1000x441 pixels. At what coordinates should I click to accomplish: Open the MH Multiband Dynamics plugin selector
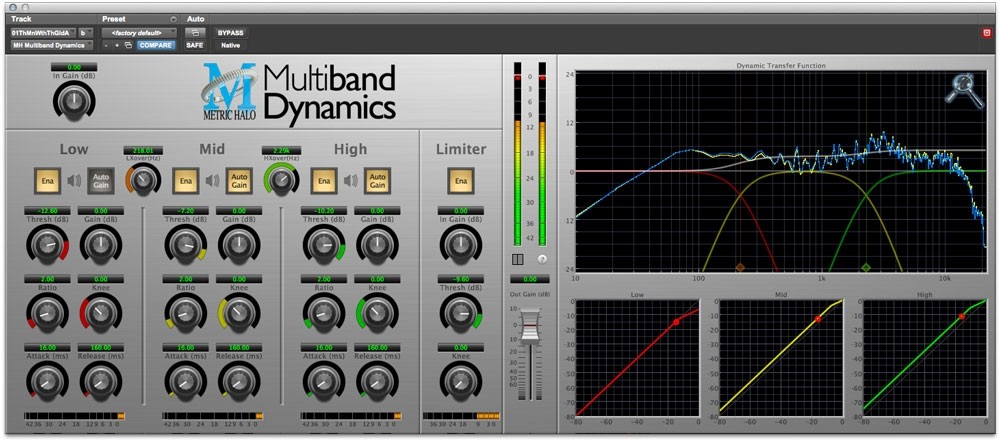click(52, 45)
